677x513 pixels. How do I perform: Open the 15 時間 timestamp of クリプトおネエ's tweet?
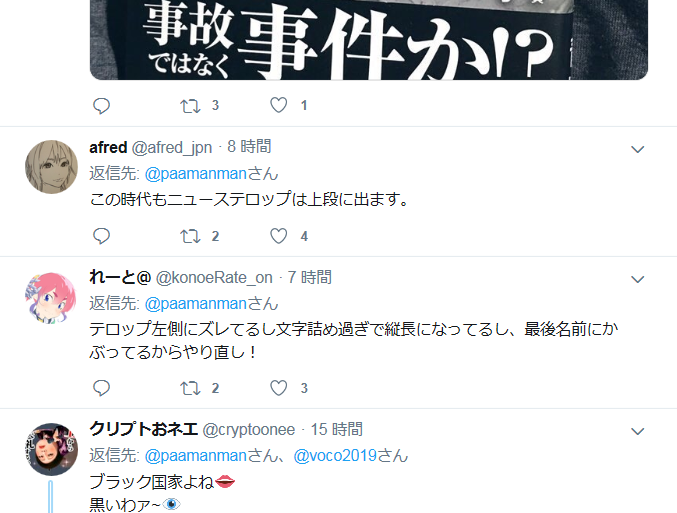[x=337, y=429]
